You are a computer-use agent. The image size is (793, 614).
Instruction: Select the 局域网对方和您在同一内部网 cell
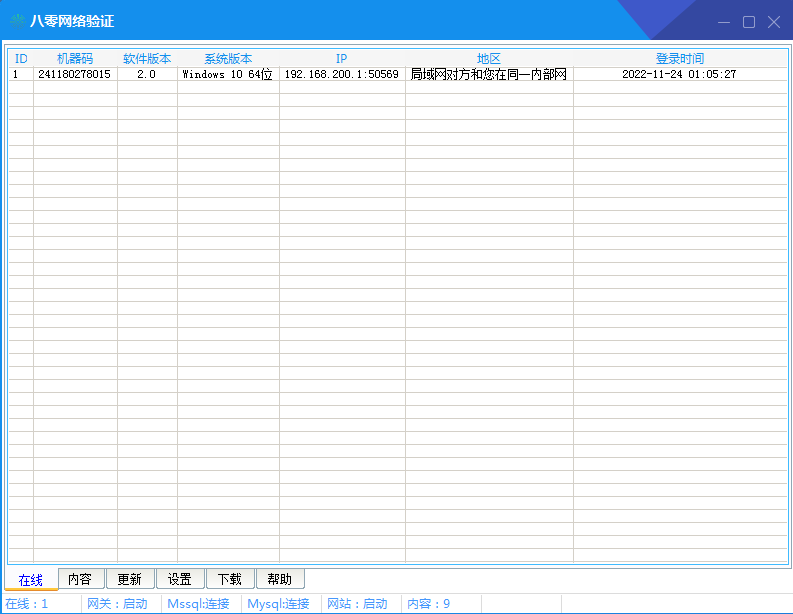489,74
